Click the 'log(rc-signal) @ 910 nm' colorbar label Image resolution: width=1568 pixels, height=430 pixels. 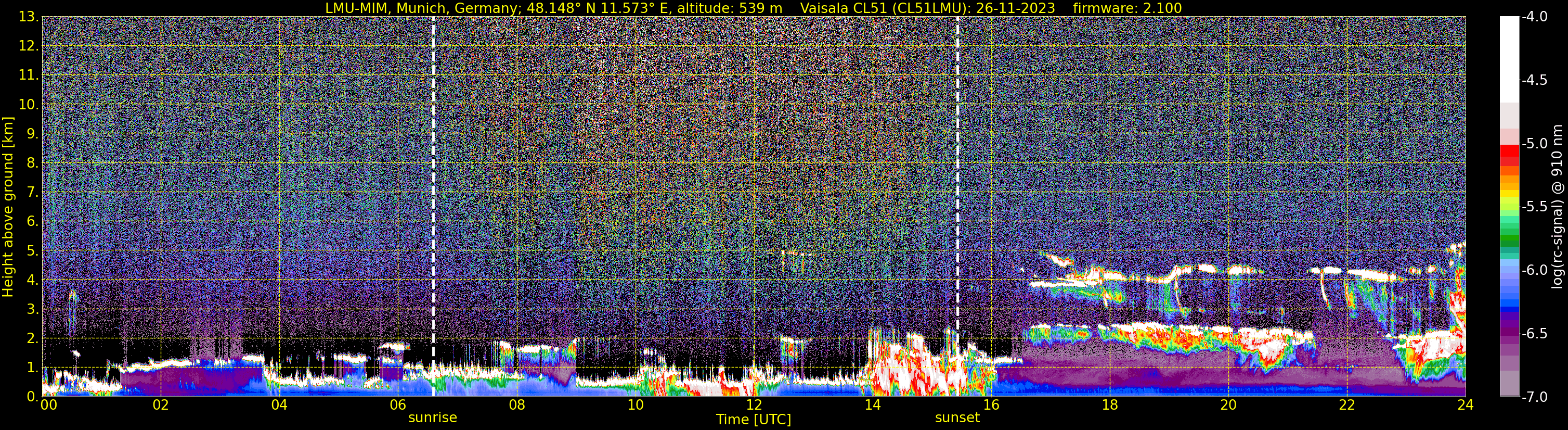(x=1558, y=207)
